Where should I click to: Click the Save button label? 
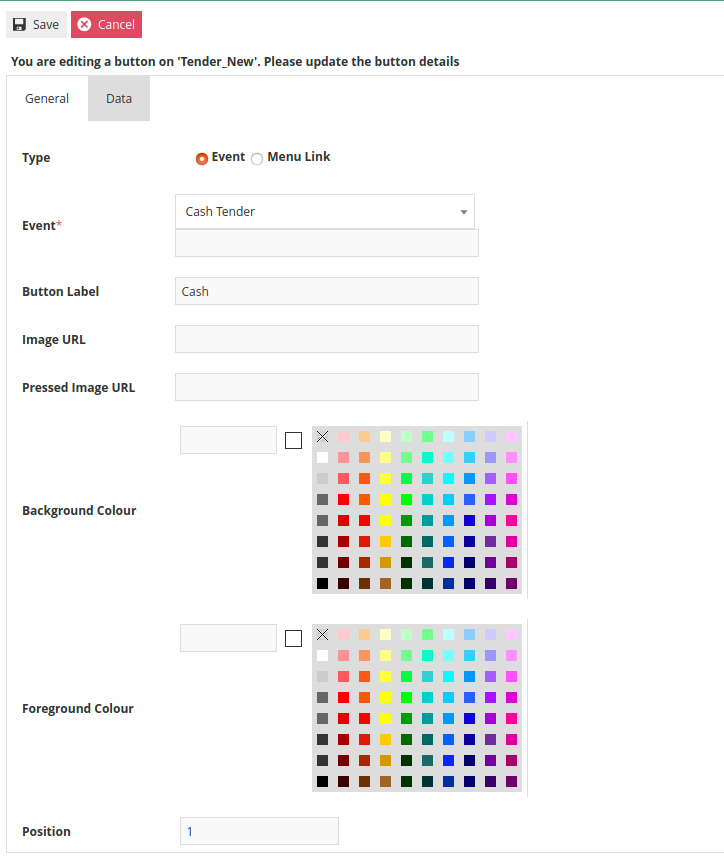46,25
